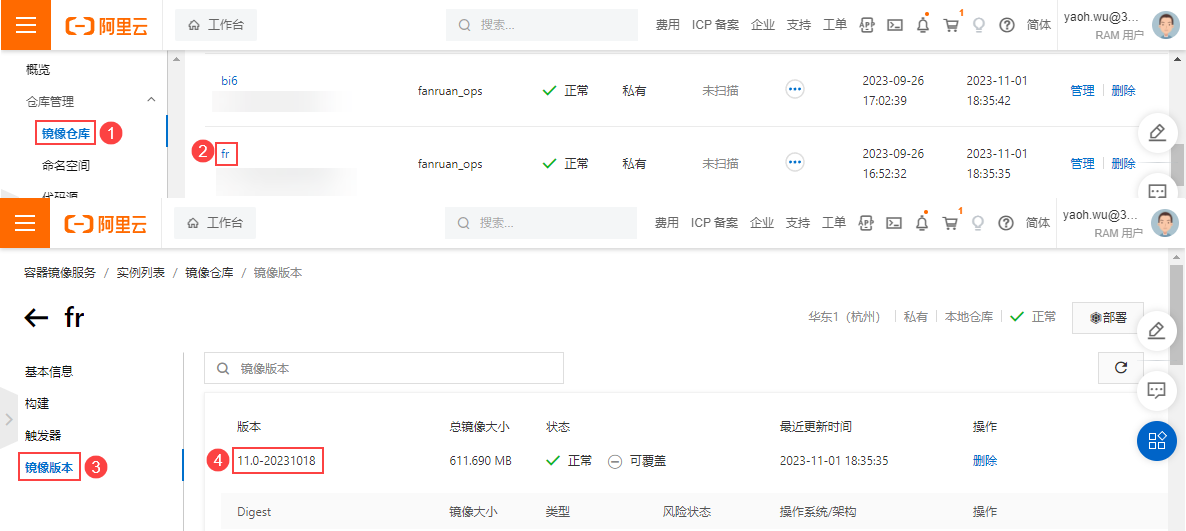Screen dimensions: 1186x531
Task: Click 实例列表 in the breadcrumb
Action: pyautogui.click(x=141, y=272)
